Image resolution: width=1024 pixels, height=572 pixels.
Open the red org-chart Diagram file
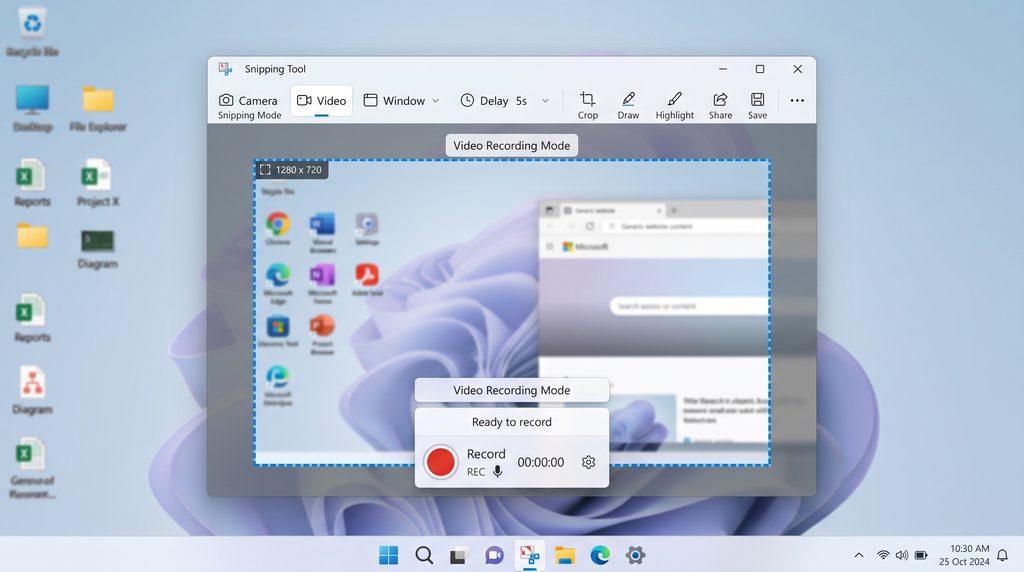[x=32, y=390]
